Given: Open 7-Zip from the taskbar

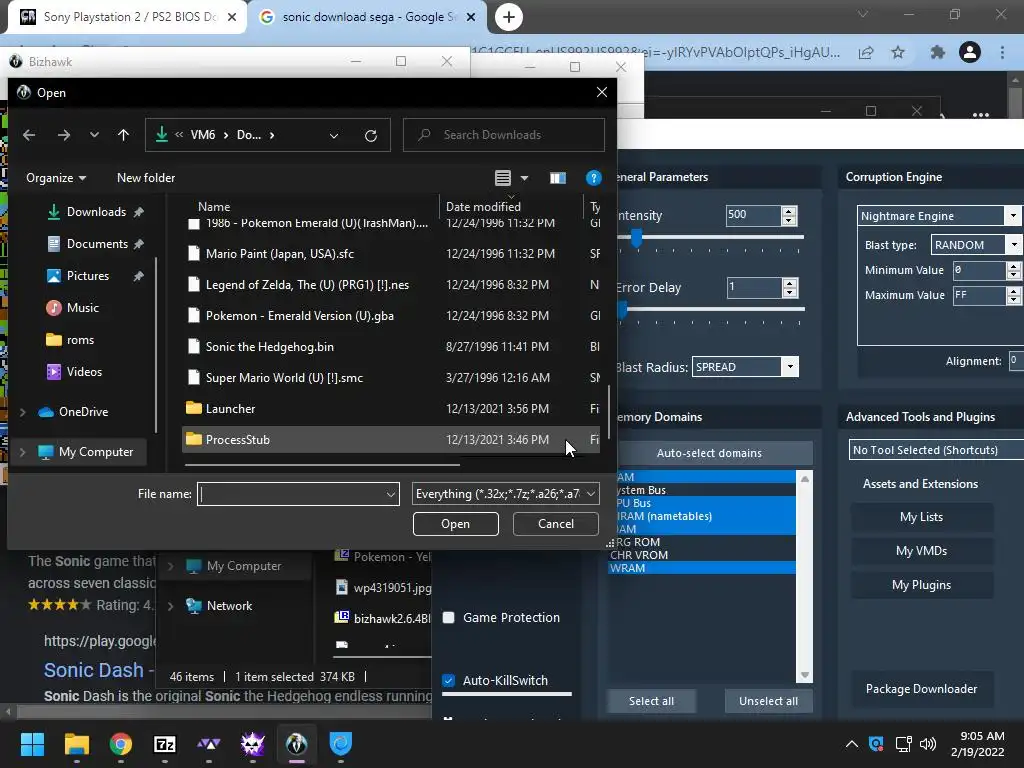Looking at the screenshot, I should point(165,744).
